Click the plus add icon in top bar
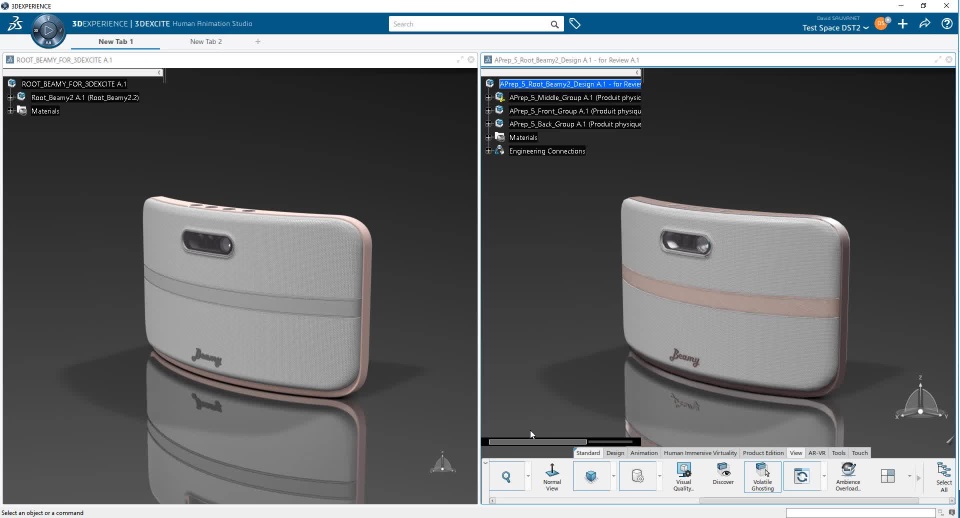 click(x=903, y=24)
